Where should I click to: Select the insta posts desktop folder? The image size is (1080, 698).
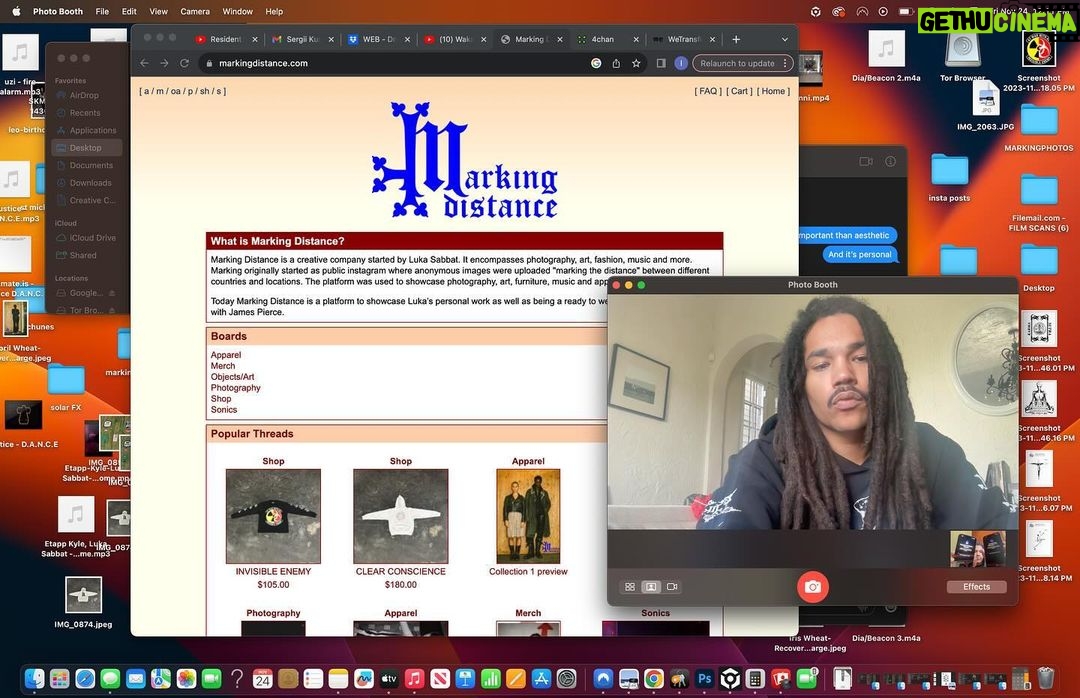coord(949,176)
